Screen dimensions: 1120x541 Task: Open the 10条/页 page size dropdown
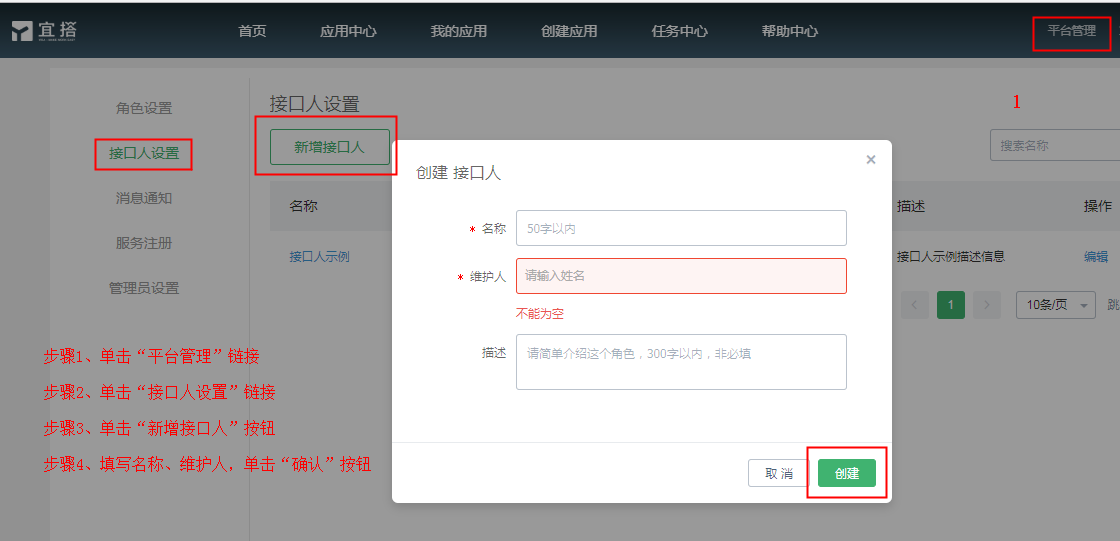1056,305
